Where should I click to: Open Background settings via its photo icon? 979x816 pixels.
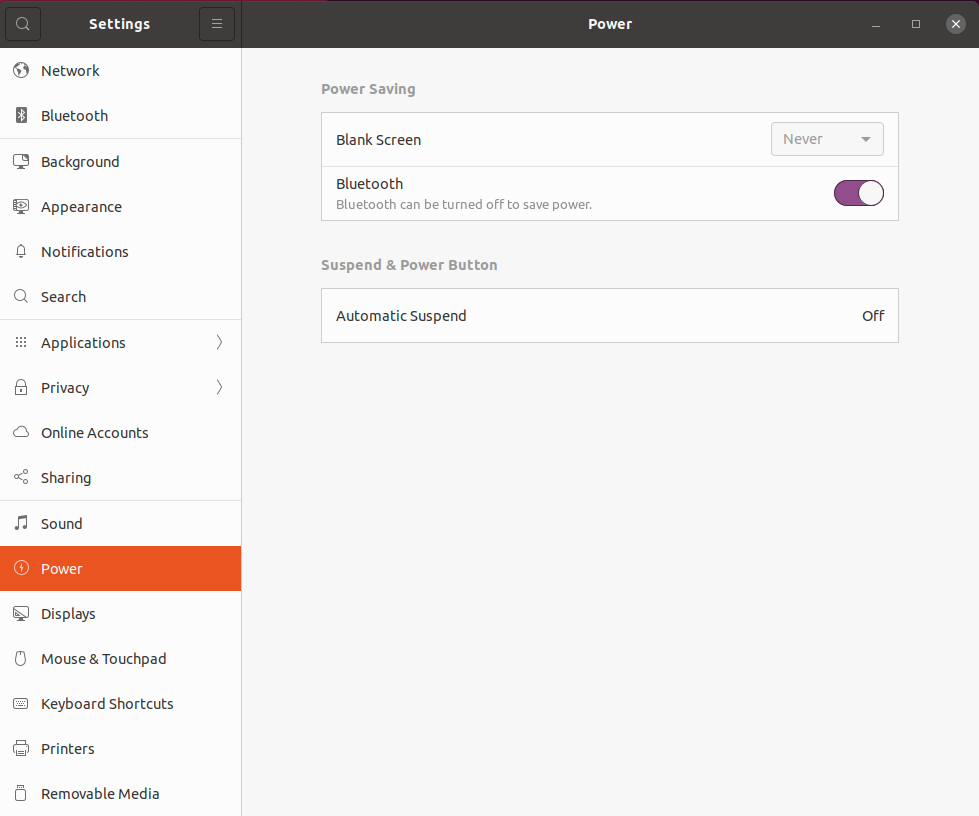(20, 161)
